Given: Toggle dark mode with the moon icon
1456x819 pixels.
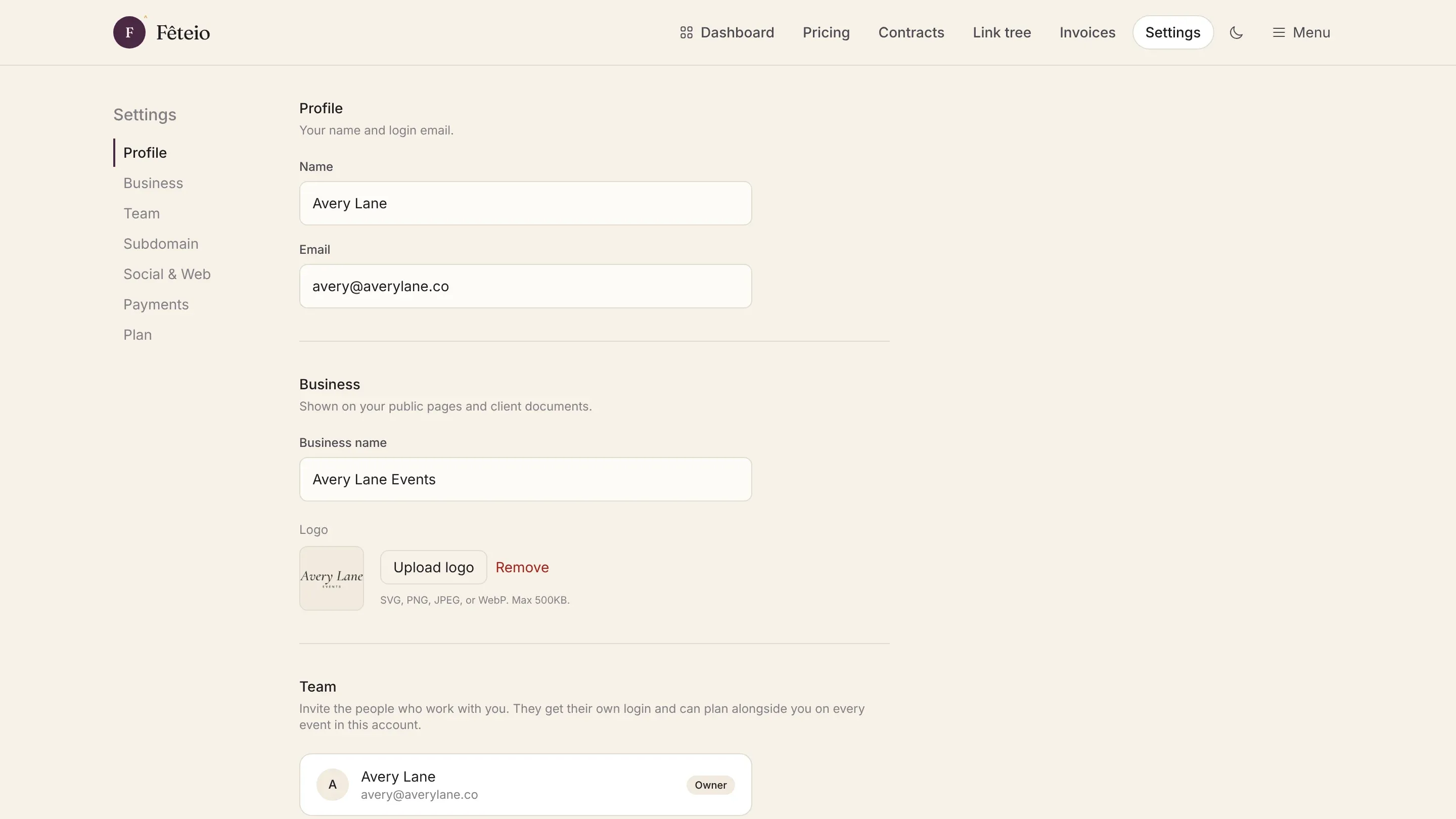Looking at the screenshot, I should (x=1236, y=32).
